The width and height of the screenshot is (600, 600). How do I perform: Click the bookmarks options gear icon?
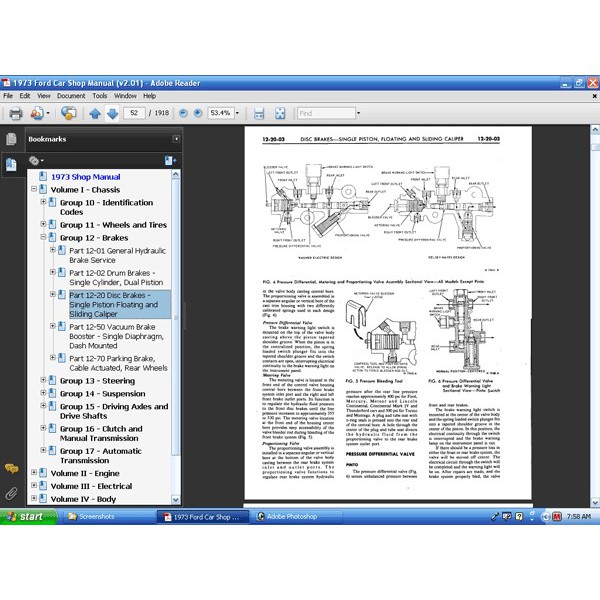[34, 161]
